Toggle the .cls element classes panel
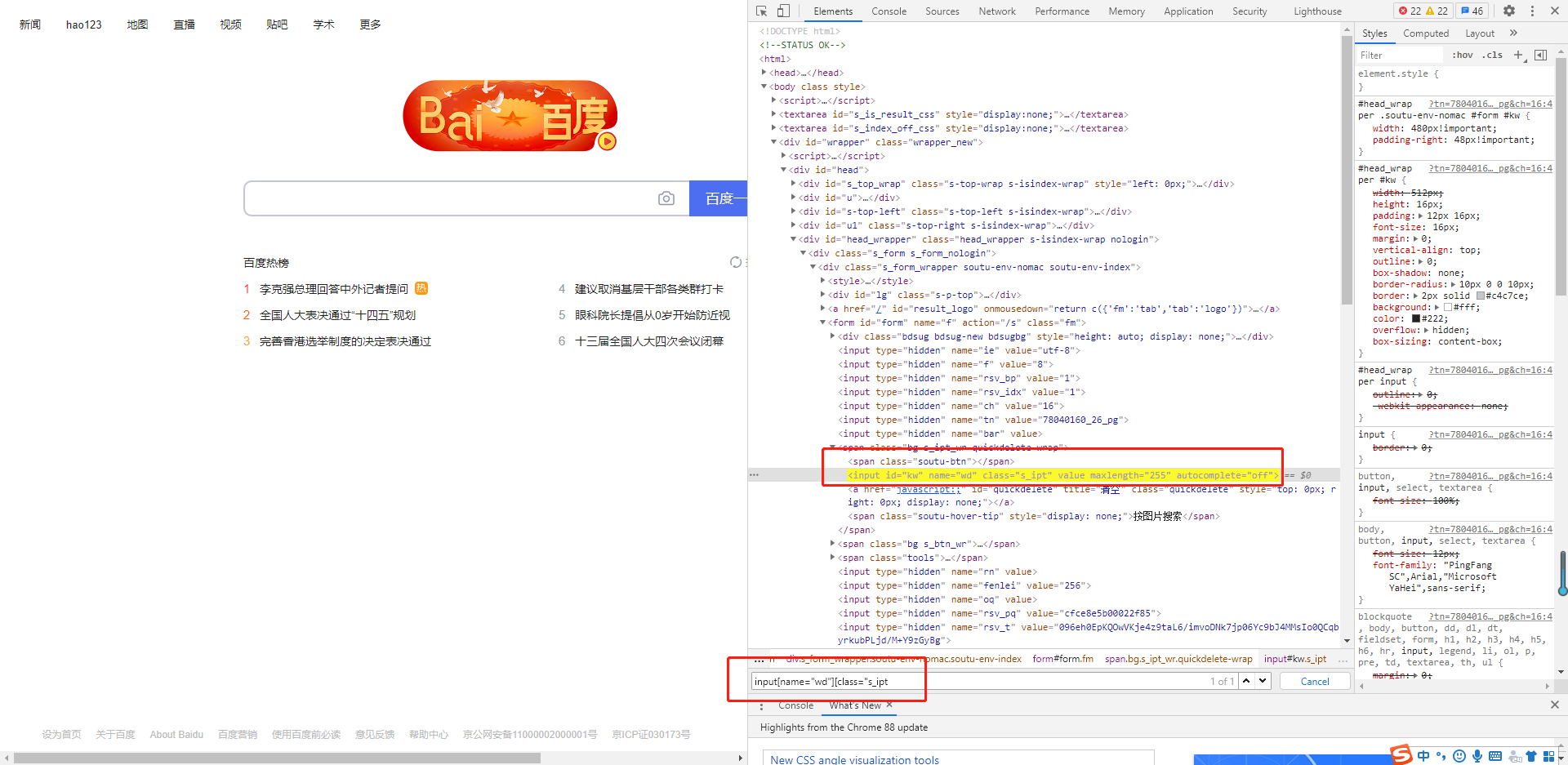 tap(1494, 55)
